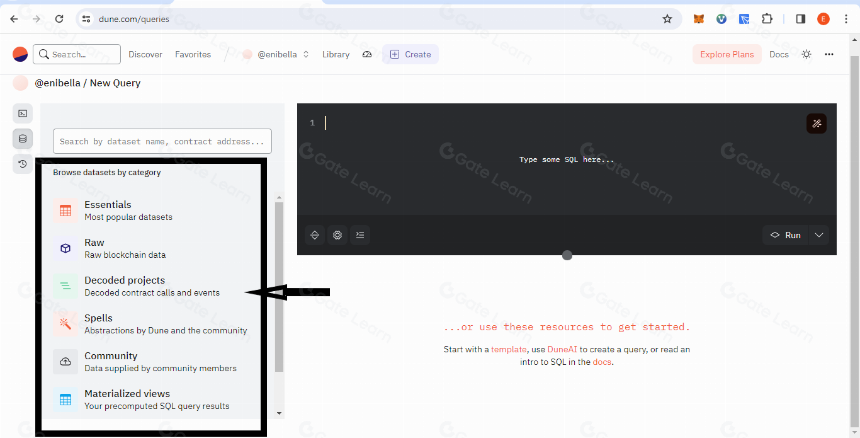Select the data explorer database icon
Screen dimensions: 860x438
tap(22, 139)
